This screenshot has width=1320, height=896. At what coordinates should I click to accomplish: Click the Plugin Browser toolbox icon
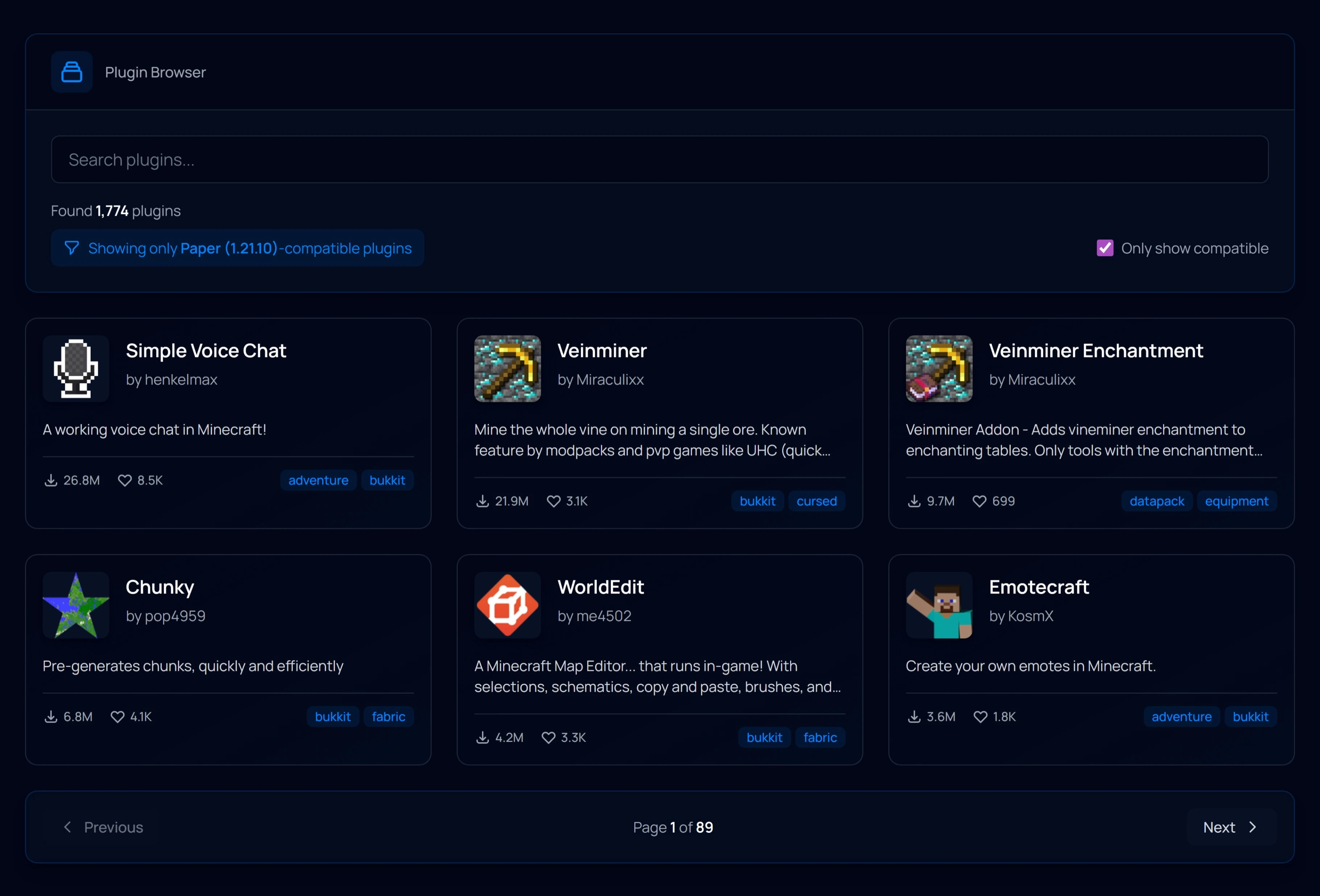click(71, 72)
